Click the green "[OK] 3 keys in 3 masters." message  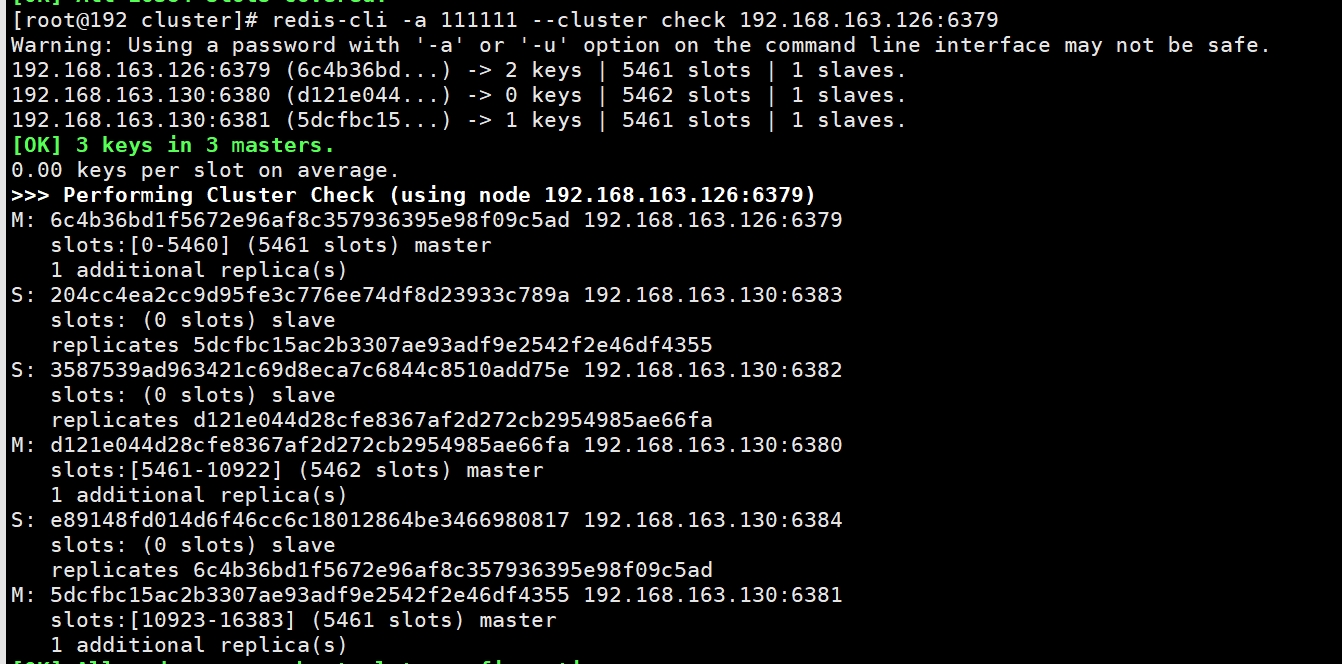tap(173, 145)
